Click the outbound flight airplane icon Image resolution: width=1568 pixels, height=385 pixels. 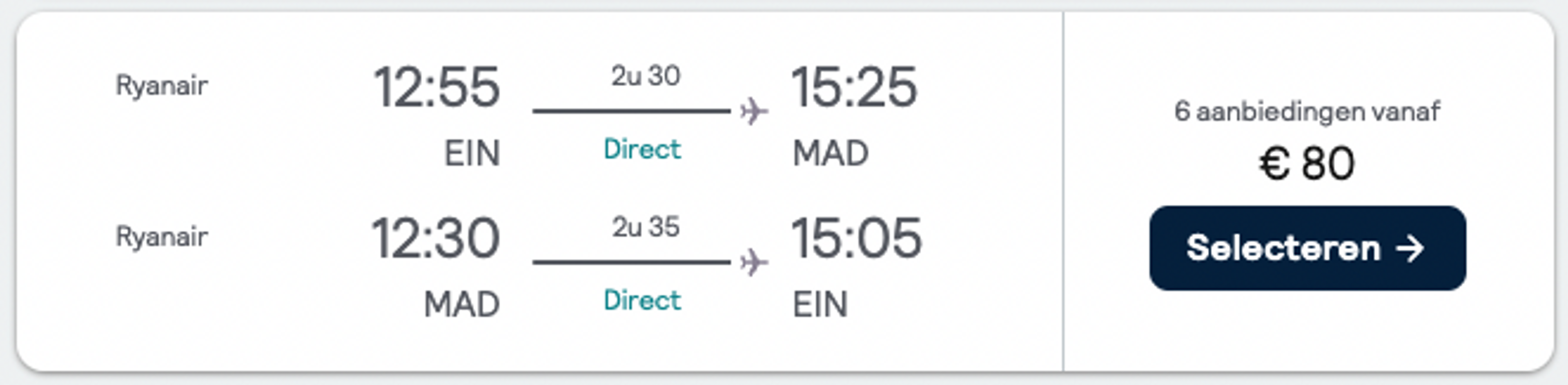[753, 111]
